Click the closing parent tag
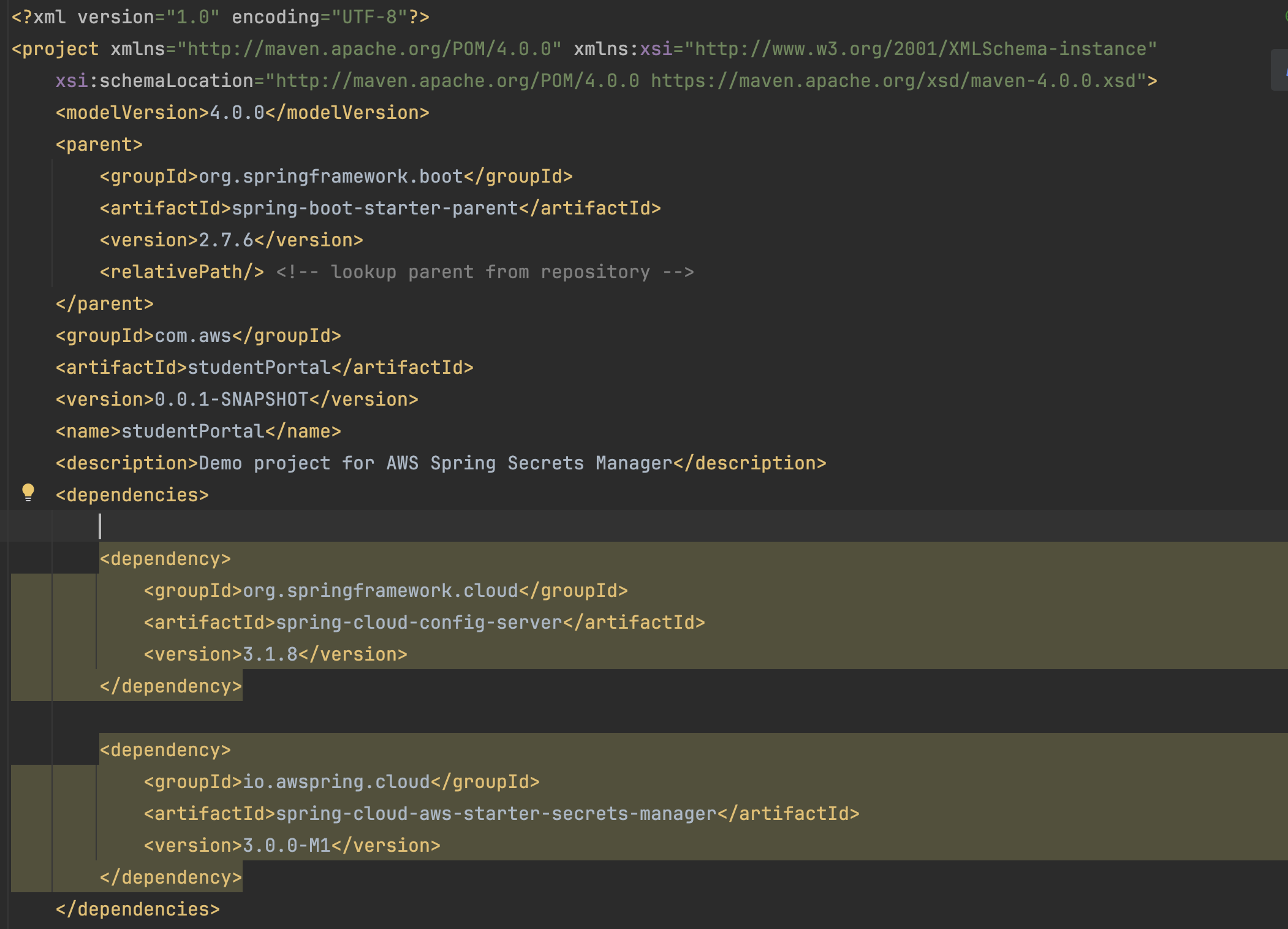 (x=104, y=304)
